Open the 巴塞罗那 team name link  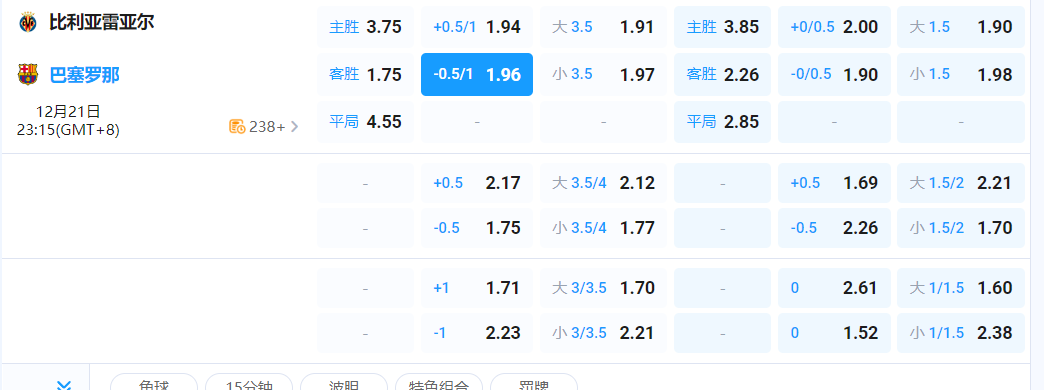(x=85, y=75)
